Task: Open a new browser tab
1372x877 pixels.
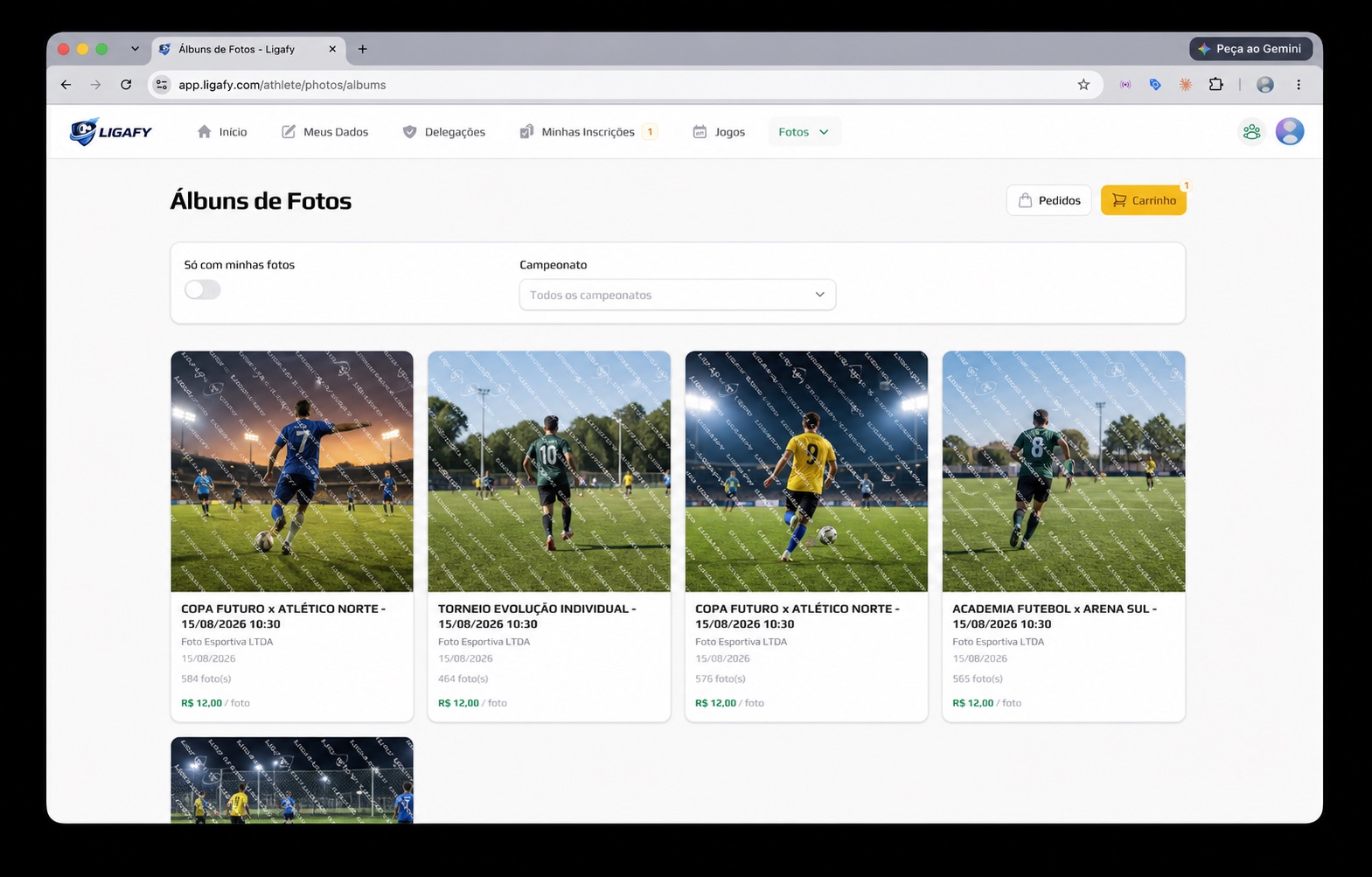Action: point(362,49)
